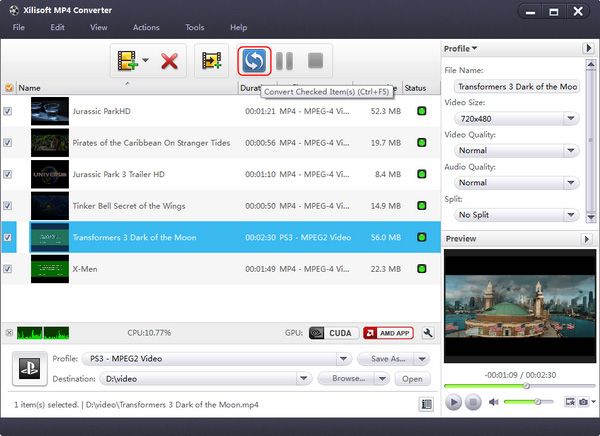Click status icon of X-Men row
600x436 pixels.
(422, 269)
